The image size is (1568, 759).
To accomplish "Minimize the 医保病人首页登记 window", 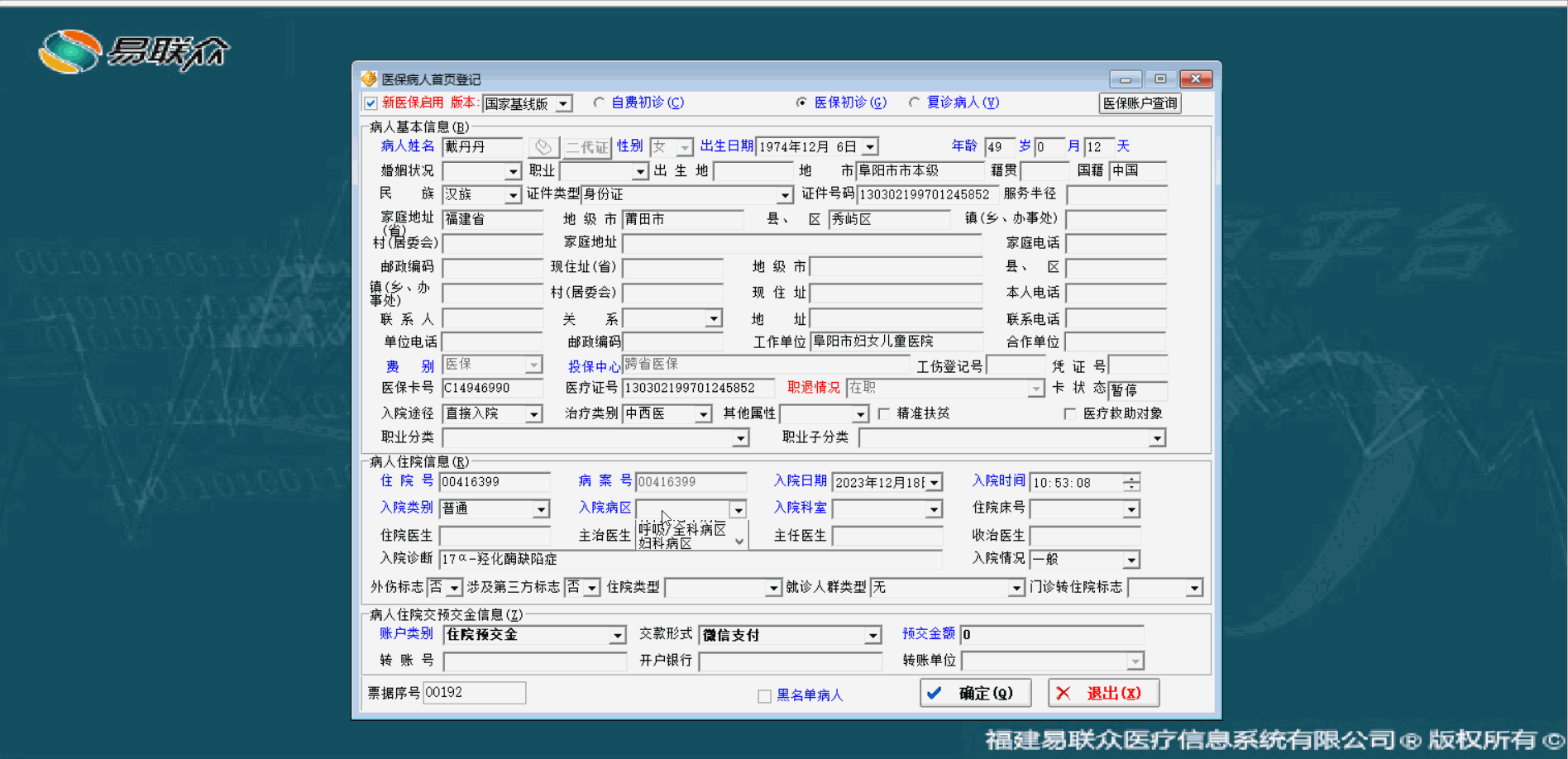I will (x=1125, y=79).
